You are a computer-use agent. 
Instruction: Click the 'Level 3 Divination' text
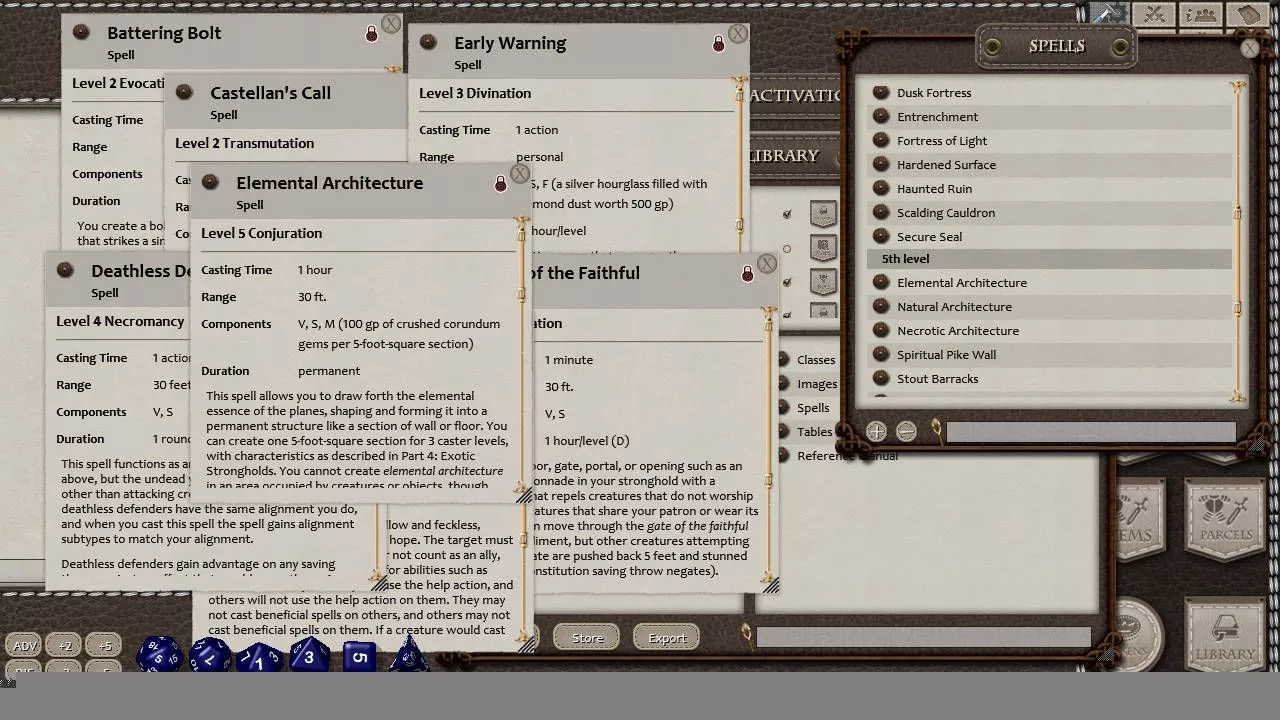475,93
